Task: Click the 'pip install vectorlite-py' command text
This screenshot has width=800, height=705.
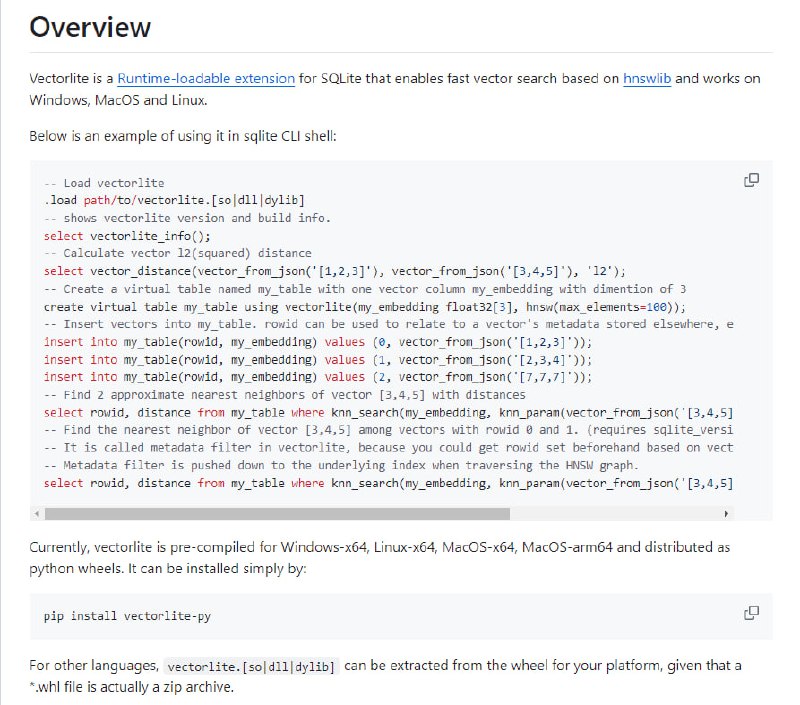Action: 127,616
